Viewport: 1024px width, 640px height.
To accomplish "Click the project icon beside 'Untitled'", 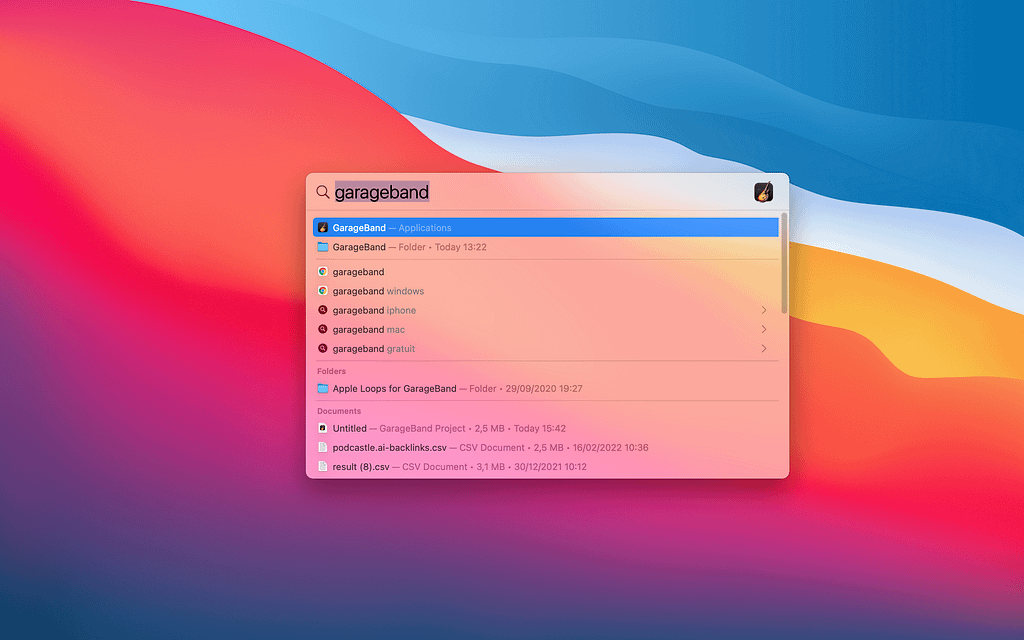I will [x=323, y=428].
